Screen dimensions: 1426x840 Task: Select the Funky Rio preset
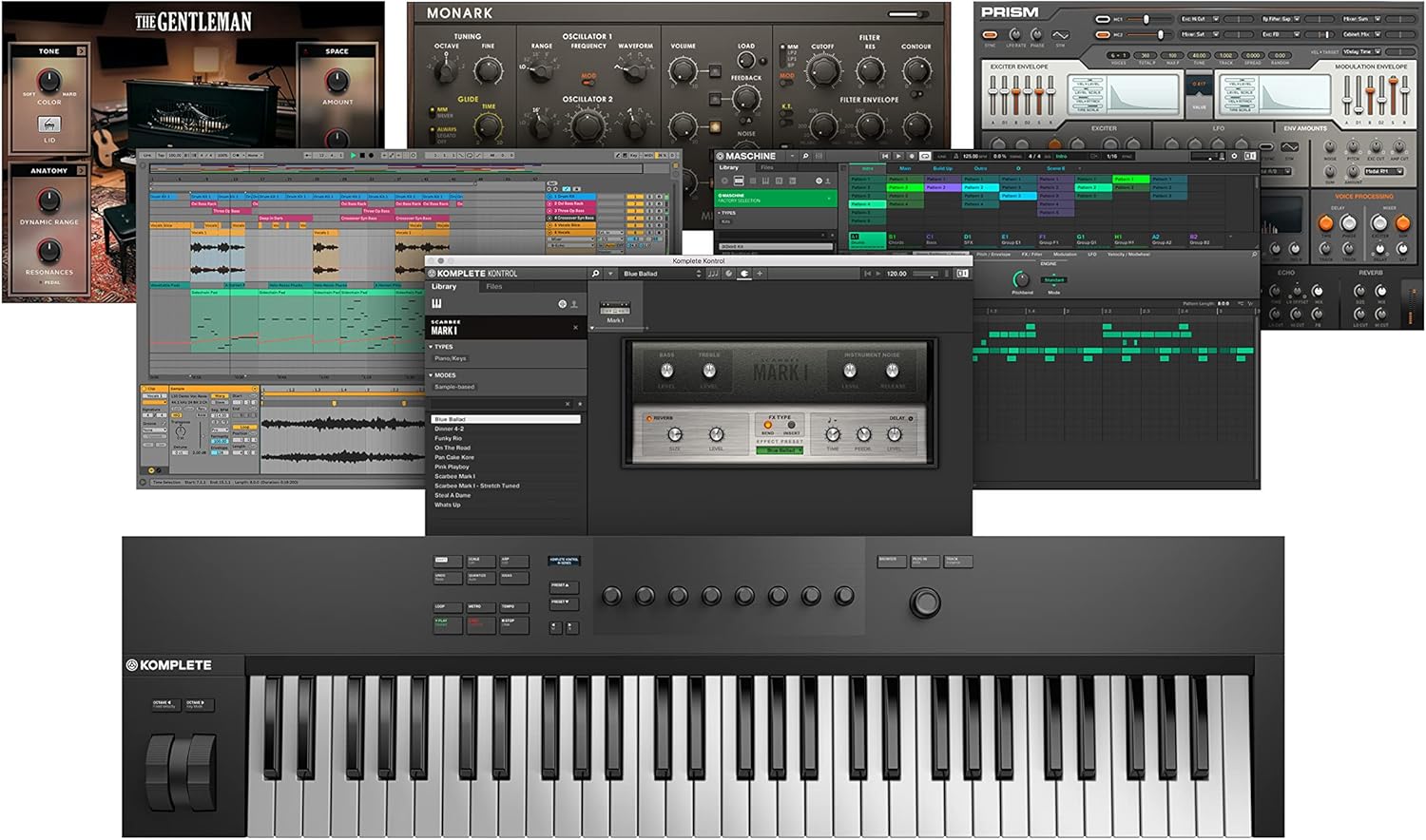(x=449, y=438)
